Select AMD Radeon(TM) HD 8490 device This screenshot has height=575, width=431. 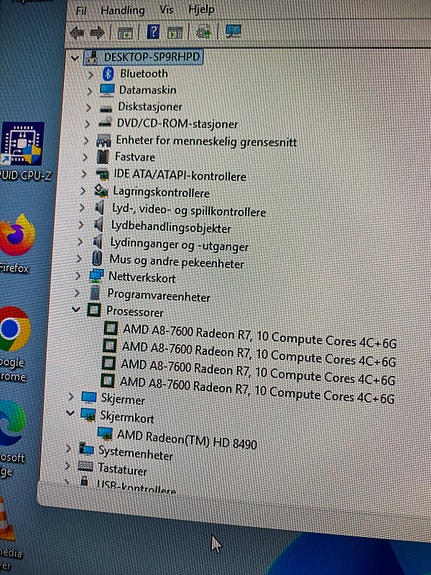pyautogui.click(x=186, y=439)
